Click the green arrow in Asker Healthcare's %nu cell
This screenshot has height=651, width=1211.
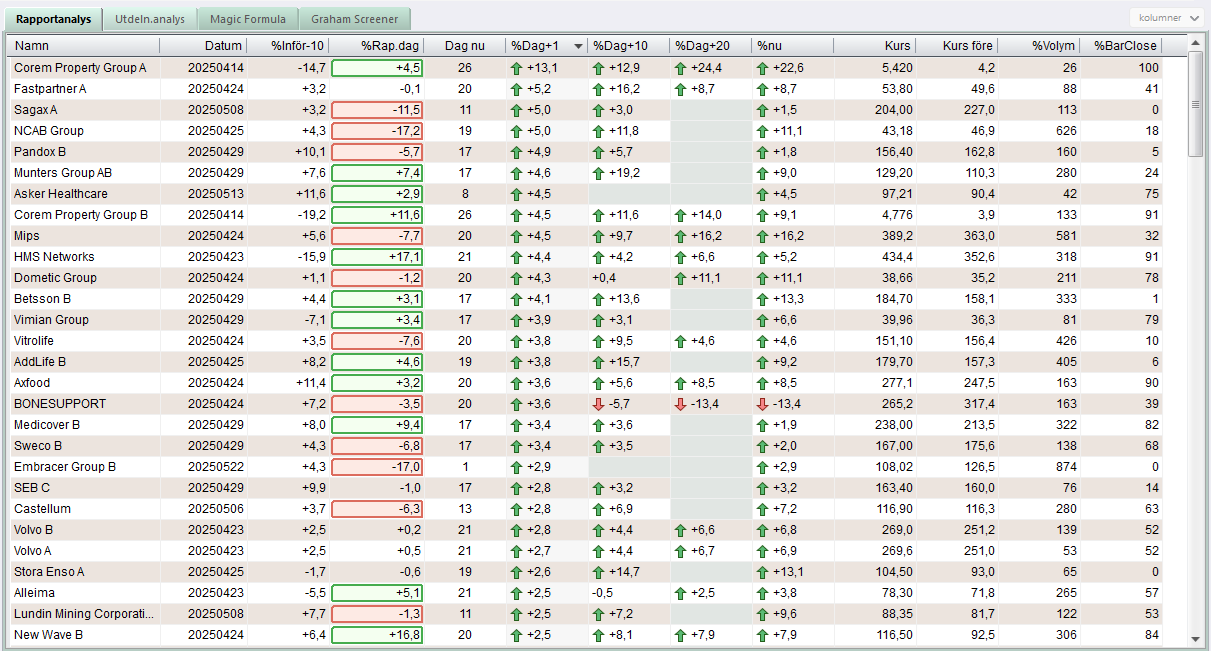763,194
